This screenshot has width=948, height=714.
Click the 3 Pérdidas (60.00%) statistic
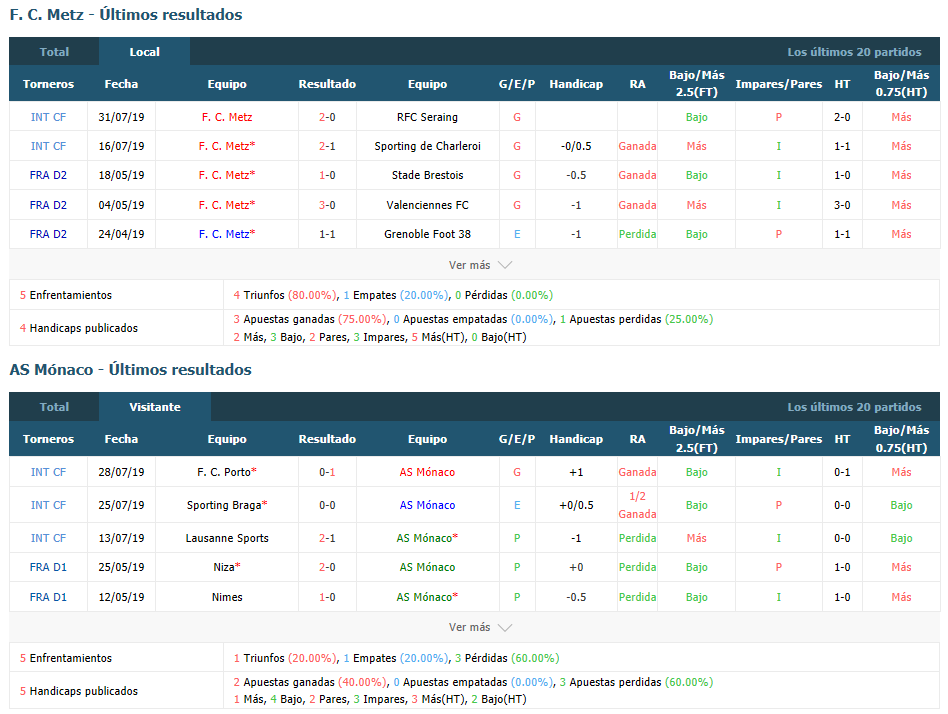(x=507, y=658)
